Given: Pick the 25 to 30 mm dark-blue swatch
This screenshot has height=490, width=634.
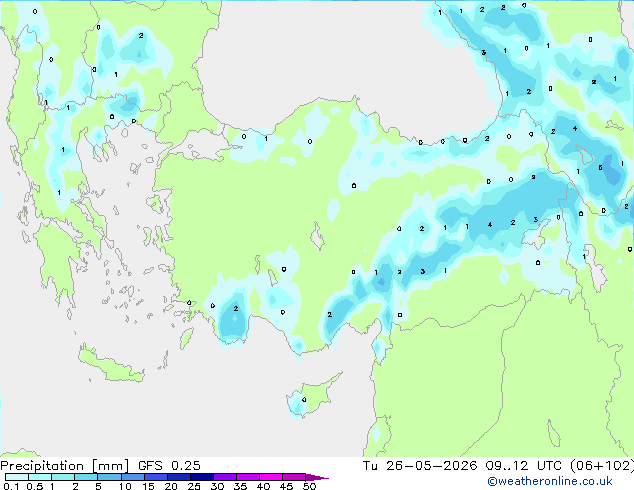Looking at the screenshot, I should (201, 477).
